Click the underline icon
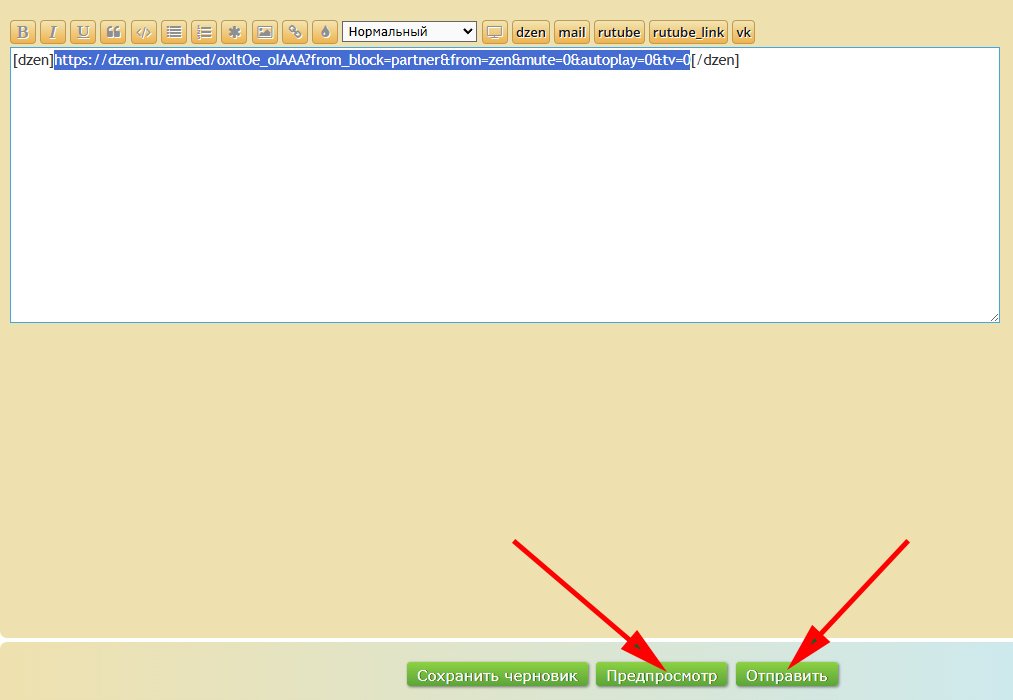The image size is (1013, 700). (84, 32)
